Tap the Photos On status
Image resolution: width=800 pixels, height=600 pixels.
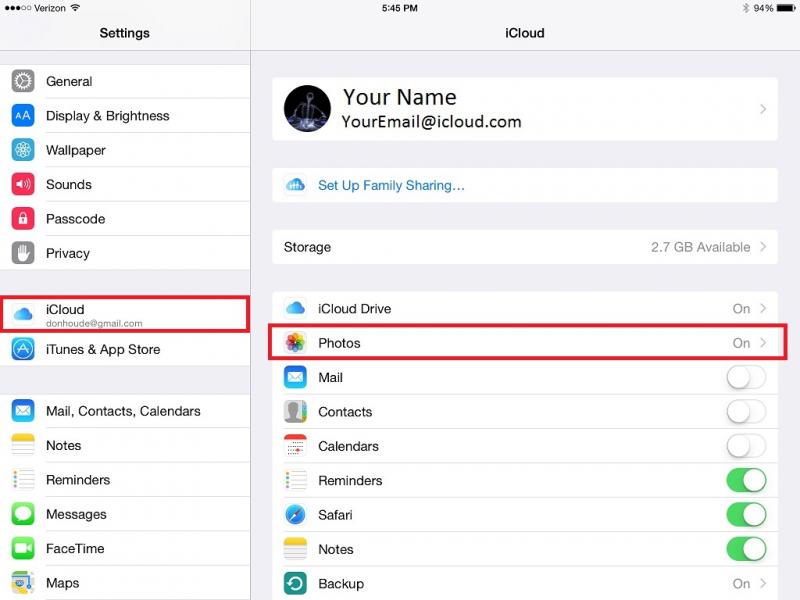click(x=741, y=343)
